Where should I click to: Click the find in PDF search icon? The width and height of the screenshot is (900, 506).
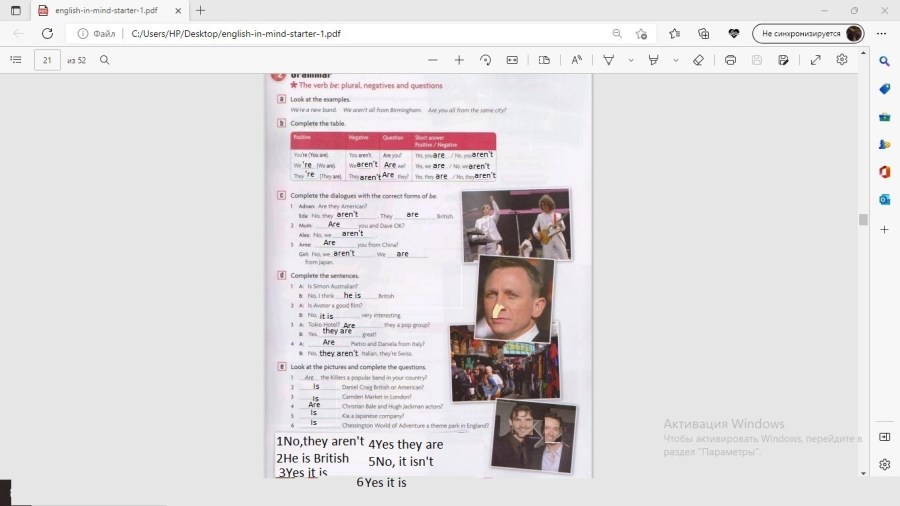click(105, 60)
